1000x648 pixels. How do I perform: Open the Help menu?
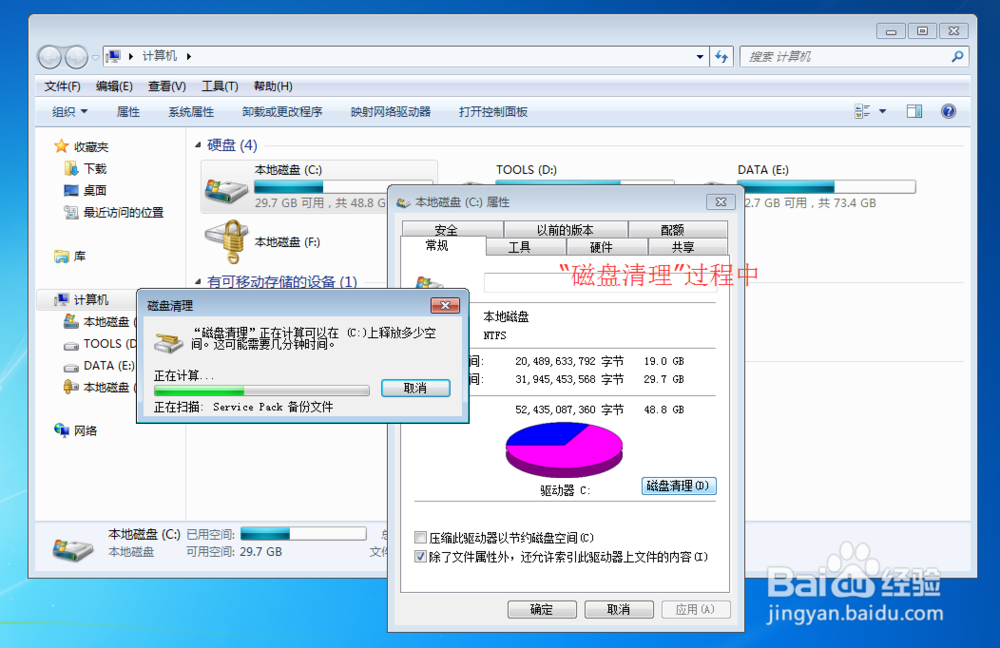coord(273,86)
